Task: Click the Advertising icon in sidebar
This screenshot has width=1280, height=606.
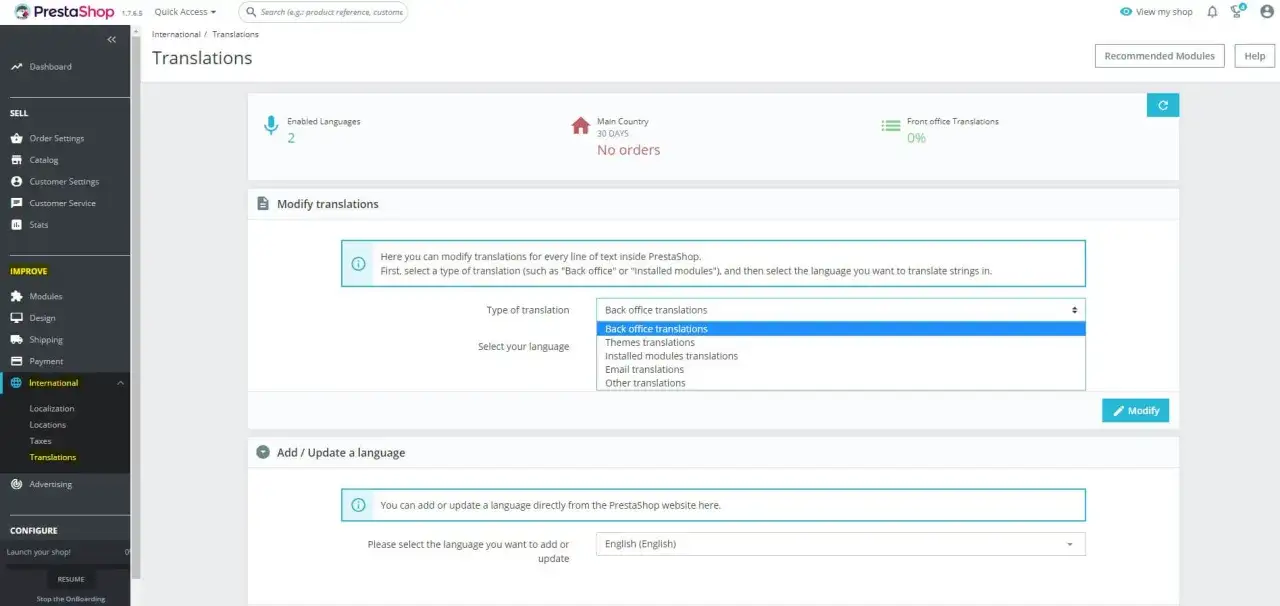Action: point(16,484)
